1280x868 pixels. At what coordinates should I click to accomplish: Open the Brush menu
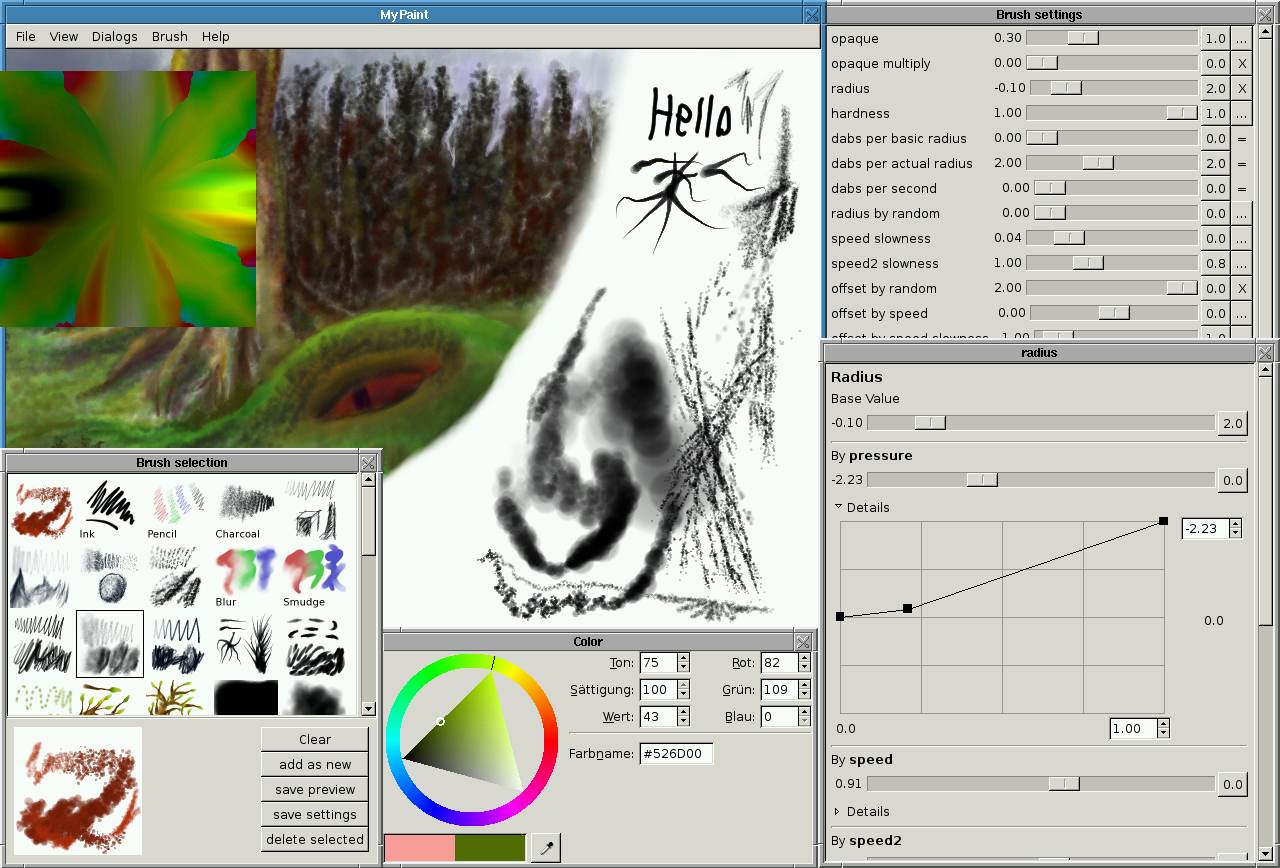[169, 36]
